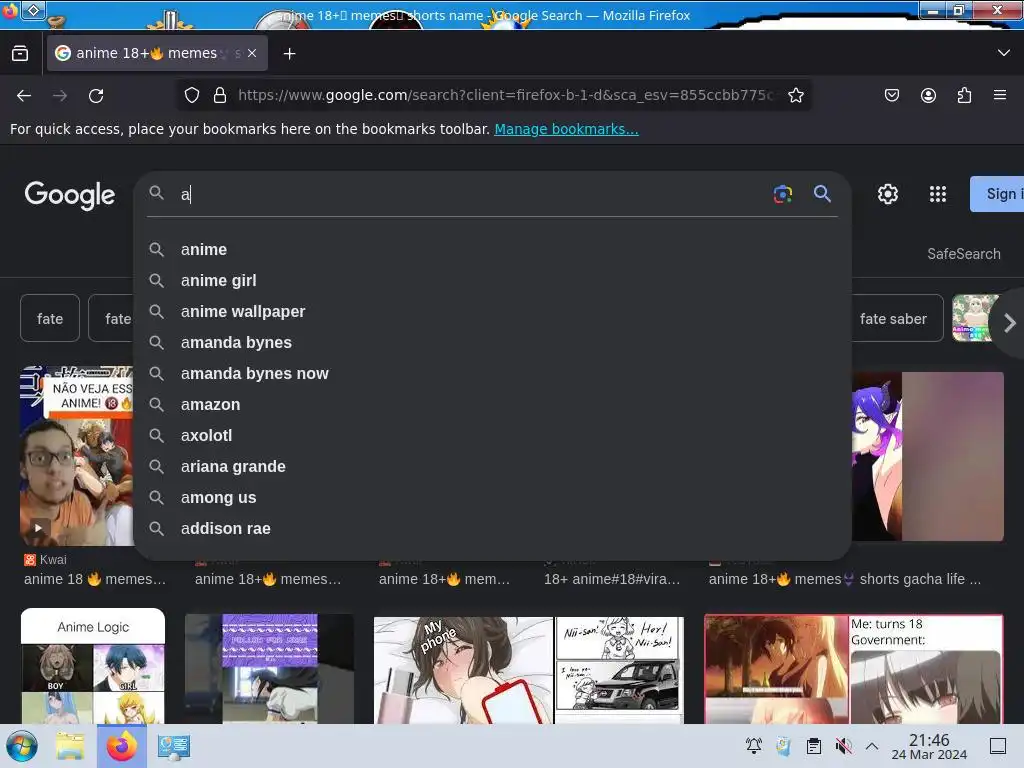Open the system settings taskbar icon
Image resolution: width=1024 pixels, height=768 pixels.
click(x=174, y=746)
